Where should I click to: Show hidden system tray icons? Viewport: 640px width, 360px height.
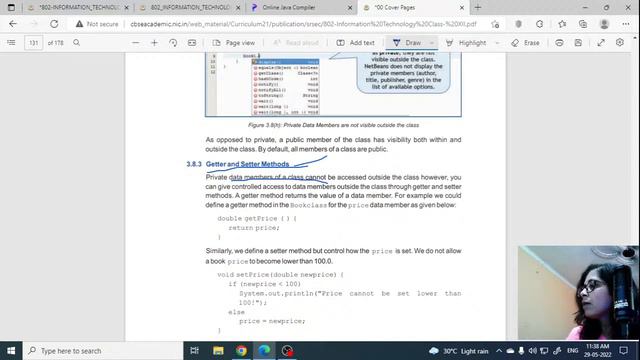499,351
